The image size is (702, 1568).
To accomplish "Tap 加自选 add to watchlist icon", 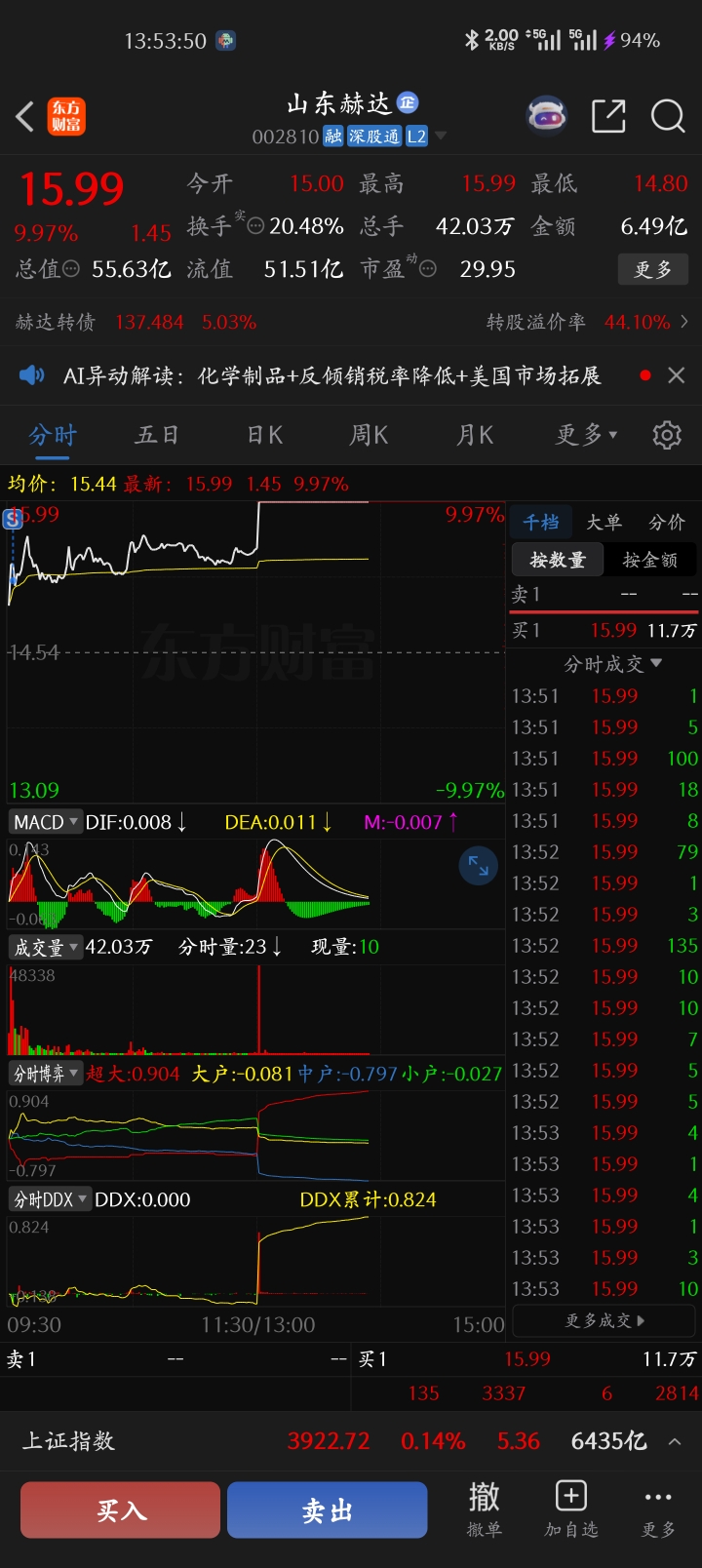I will [x=570, y=1509].
